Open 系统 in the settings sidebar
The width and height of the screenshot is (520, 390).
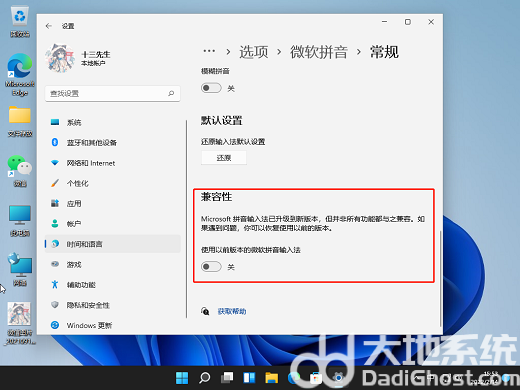click(112, 122)
